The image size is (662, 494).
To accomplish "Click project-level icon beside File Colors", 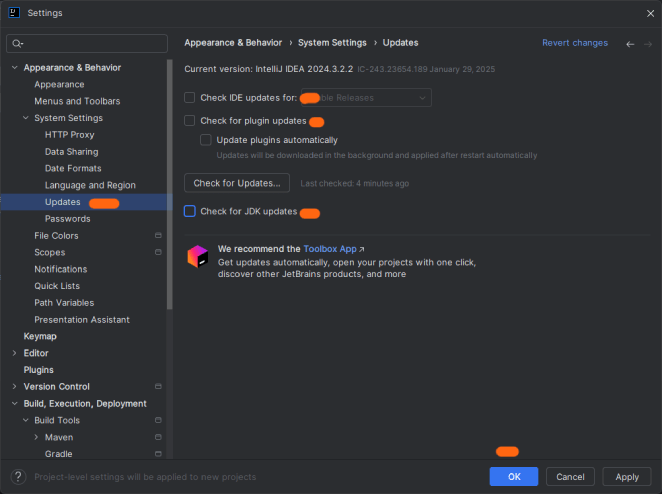I will coord(158,236).
